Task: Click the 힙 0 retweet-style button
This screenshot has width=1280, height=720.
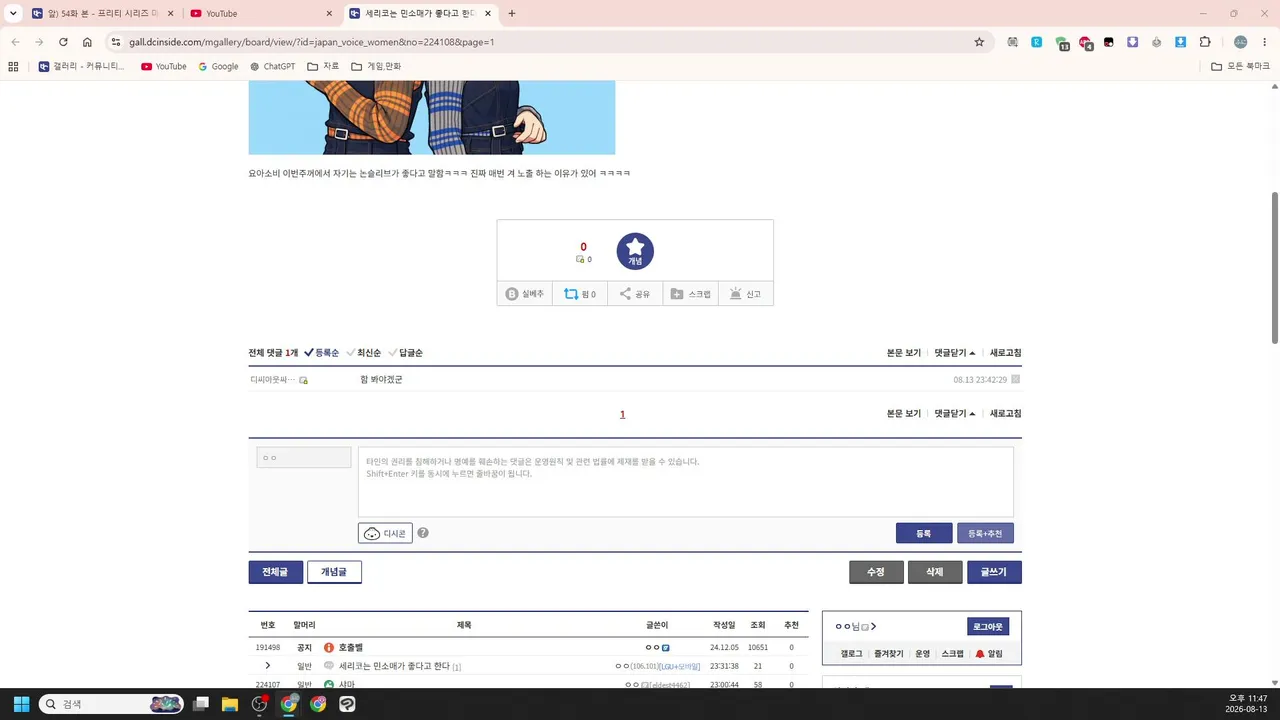Action: [580, 294]
